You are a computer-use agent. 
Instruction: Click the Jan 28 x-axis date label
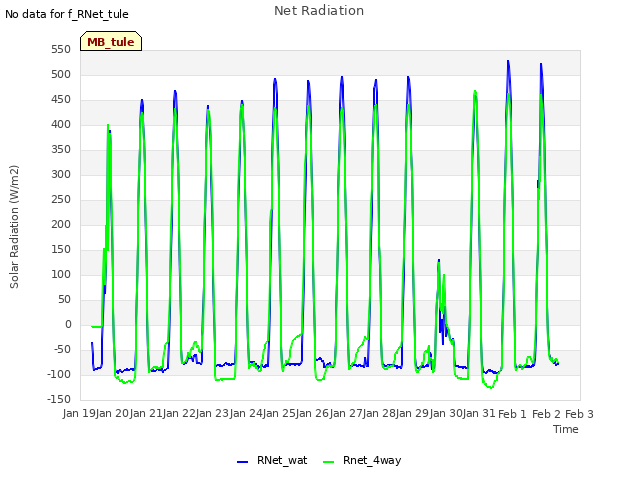tap(380, 414)
